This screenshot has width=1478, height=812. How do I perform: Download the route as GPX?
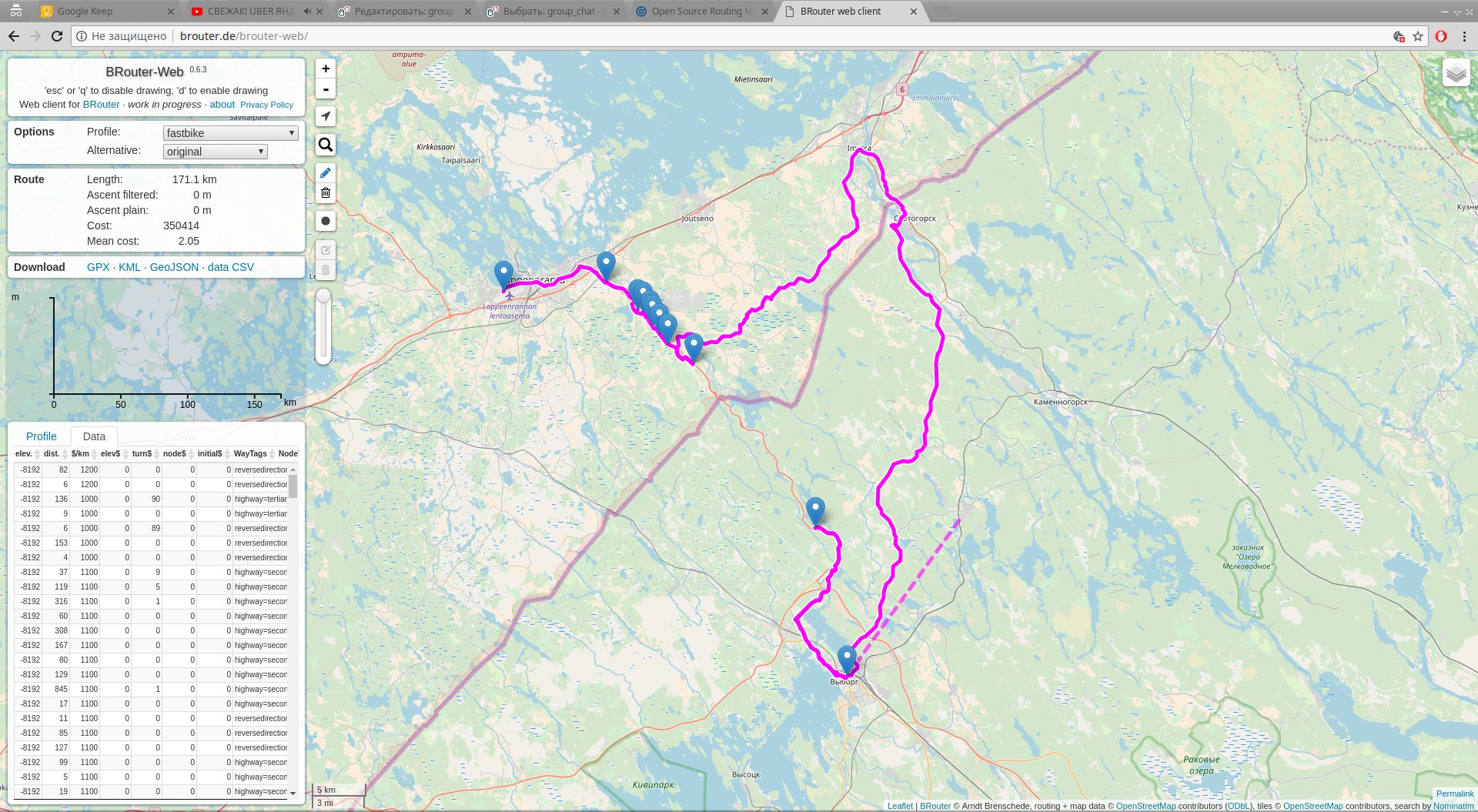98,267
